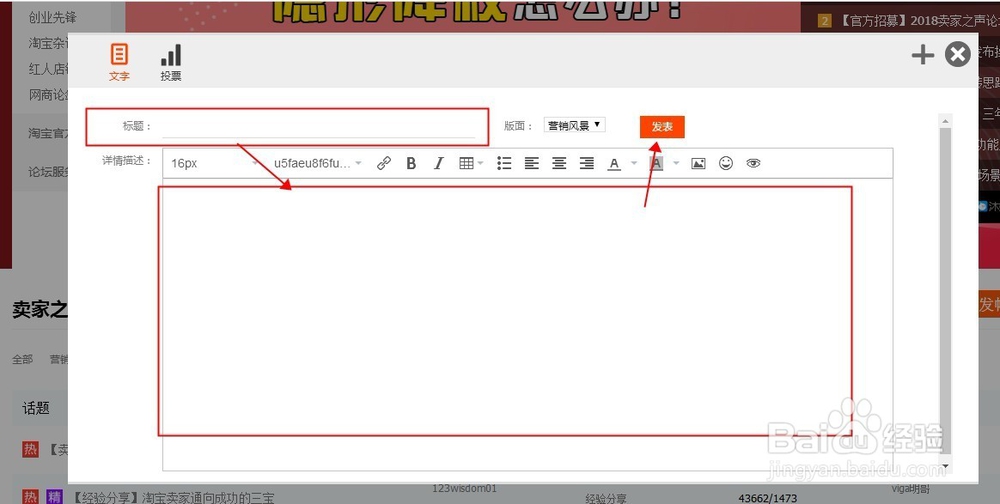1000x504 pixels.
Task: Click inside the detail description text area
Action: (527, 324)
